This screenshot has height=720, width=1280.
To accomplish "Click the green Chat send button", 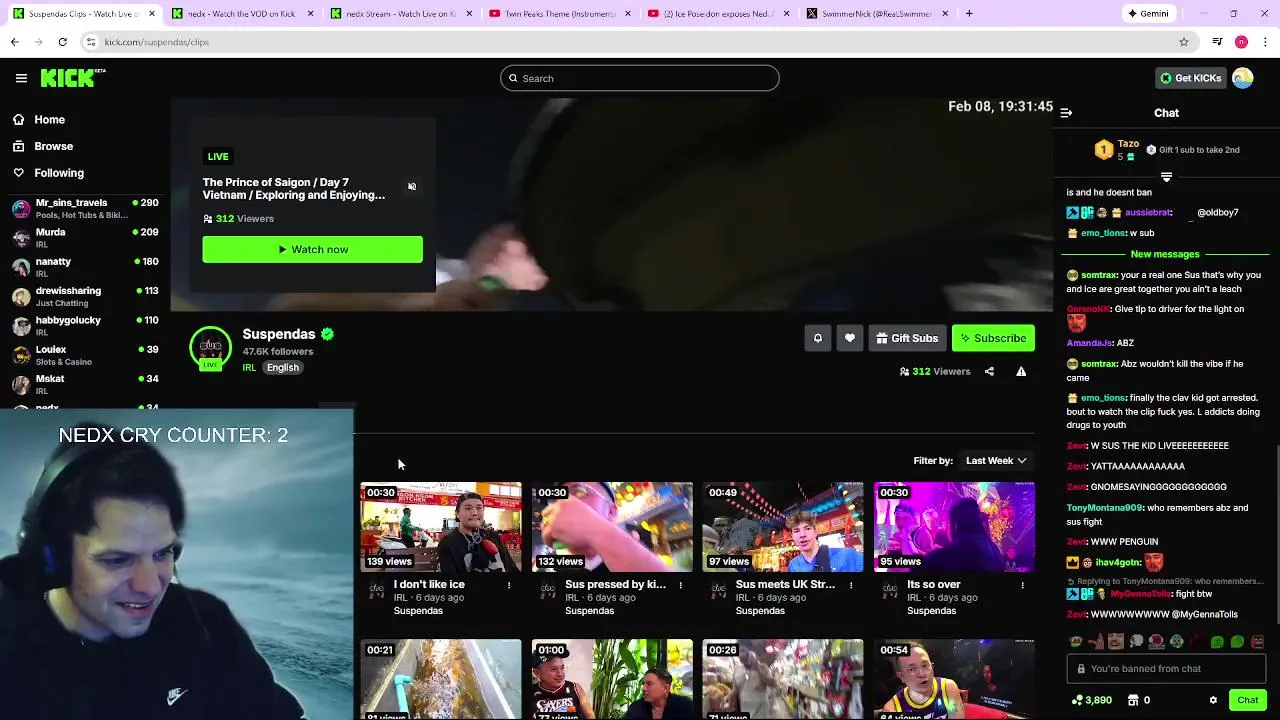I will (x=1247, y=700).
